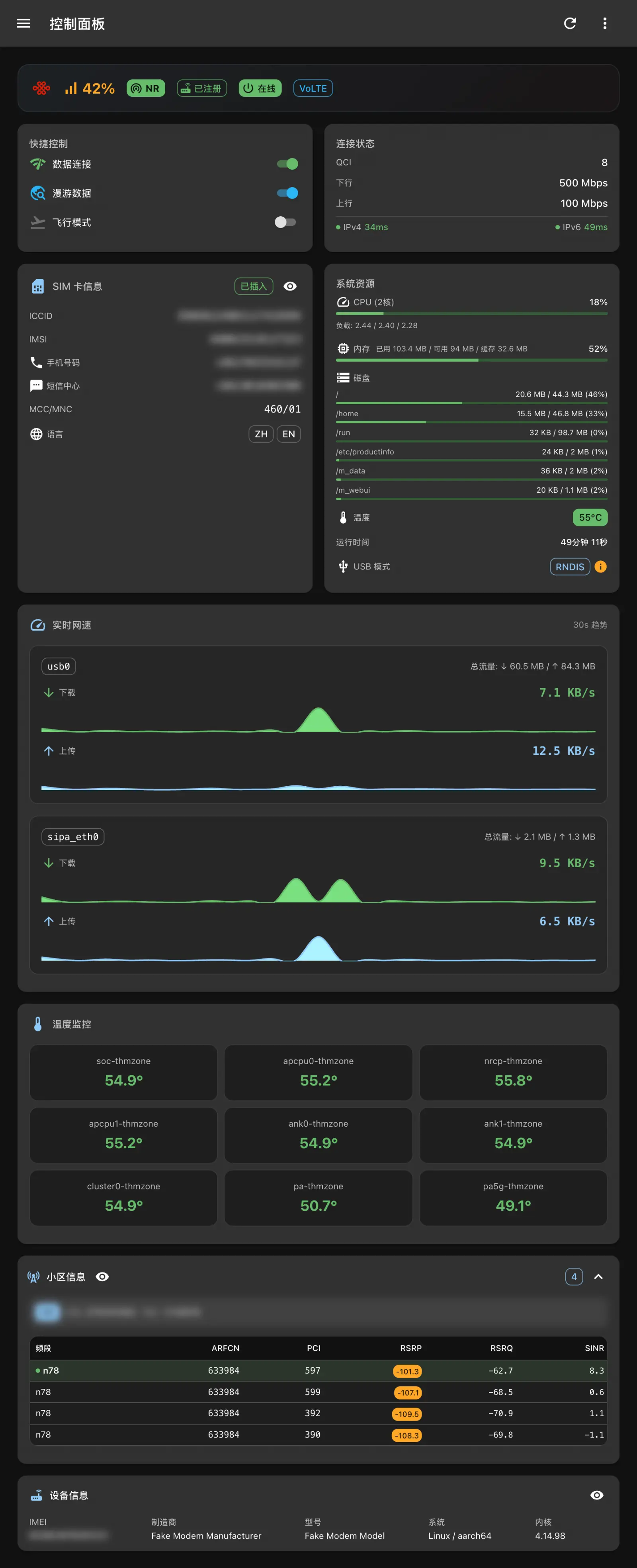Turn off the 漫游数据 roaming switch
This screenshot has width=637, height=1568.
click(x=287, y=193)
